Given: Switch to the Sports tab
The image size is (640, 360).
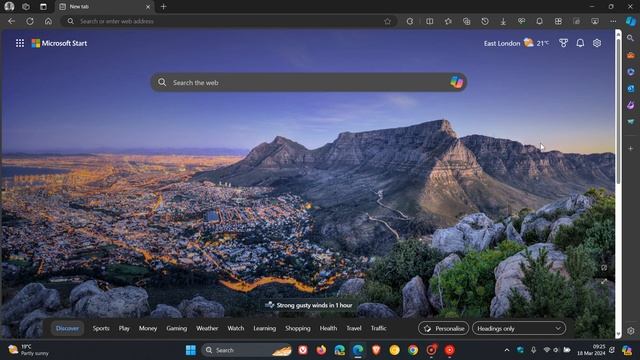Looking at the screenshot, I should point(101,328).
